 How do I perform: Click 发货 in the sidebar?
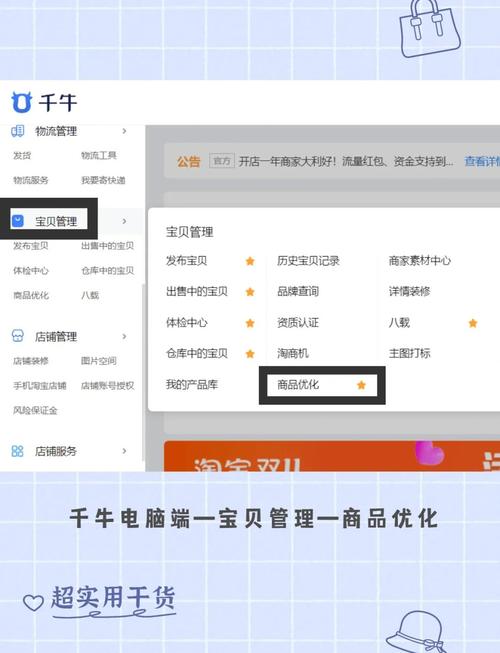(22, 156)
